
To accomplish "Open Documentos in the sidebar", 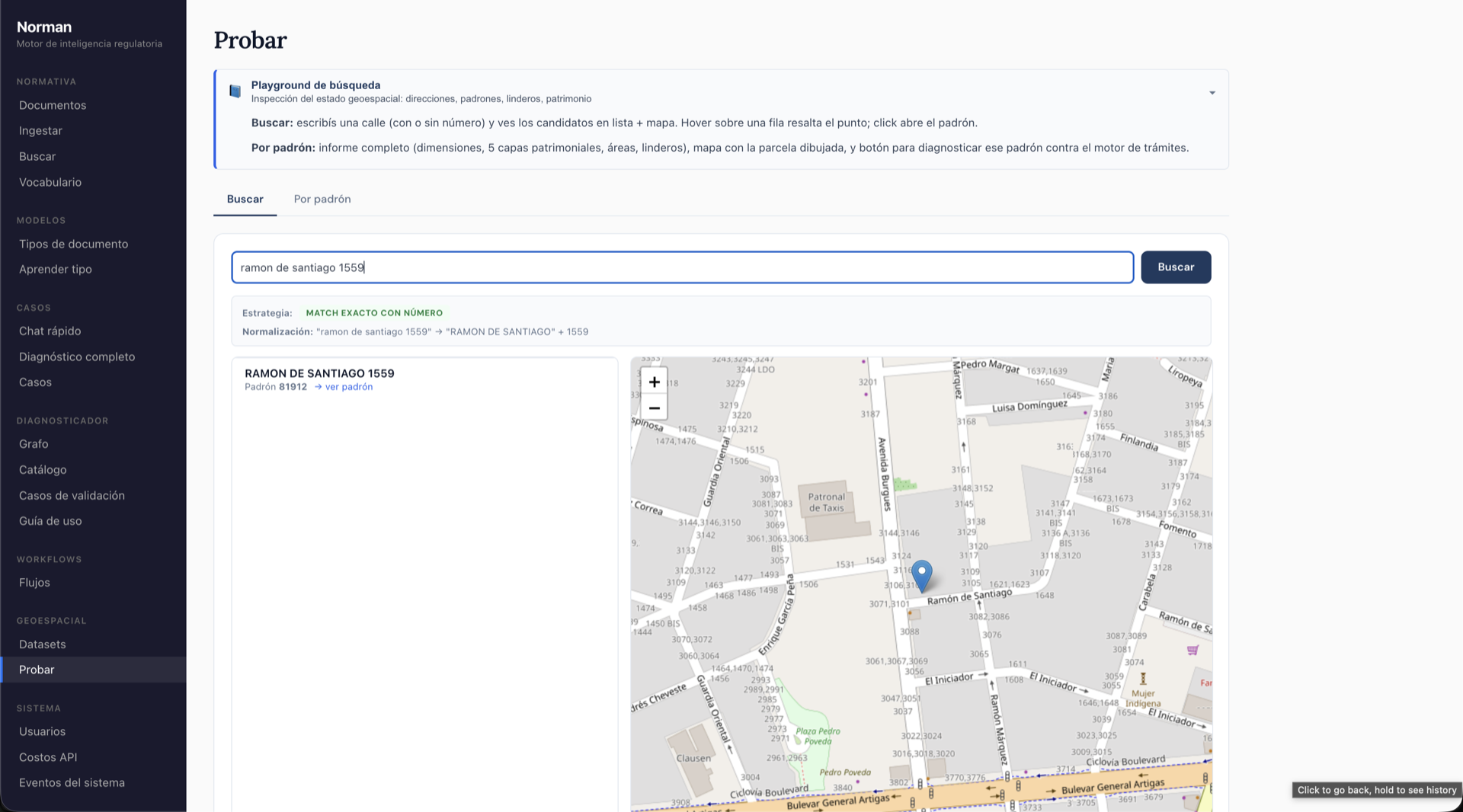I will coord(53,105).
